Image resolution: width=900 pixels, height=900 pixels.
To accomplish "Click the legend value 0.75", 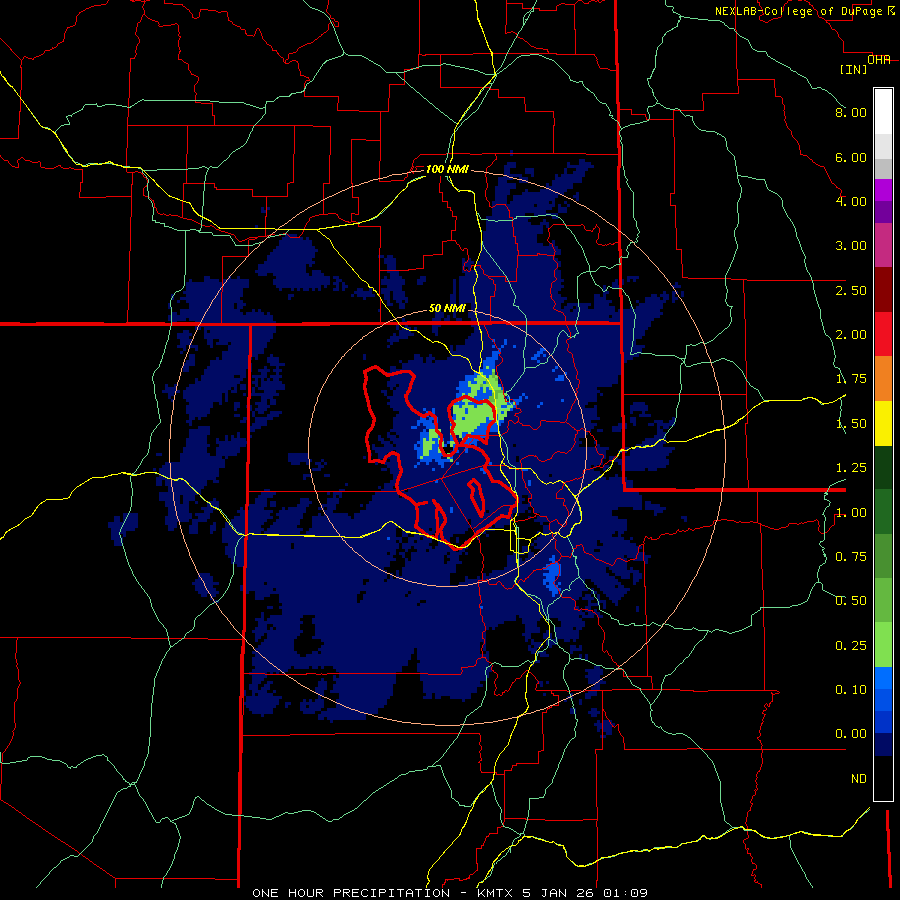I will pos(851,557).
